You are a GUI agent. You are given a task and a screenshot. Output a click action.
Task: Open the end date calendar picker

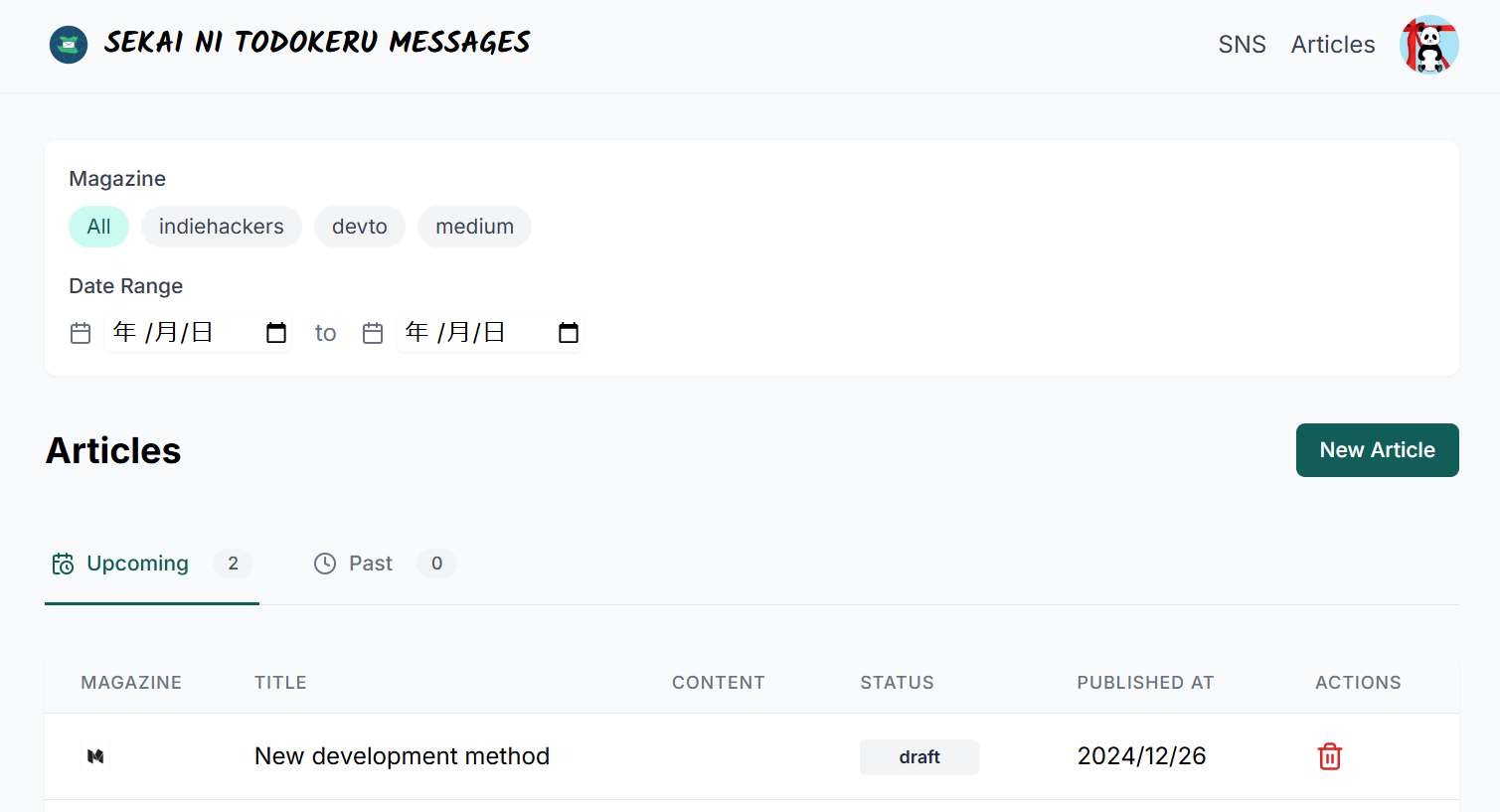click(x=569, y=333)
